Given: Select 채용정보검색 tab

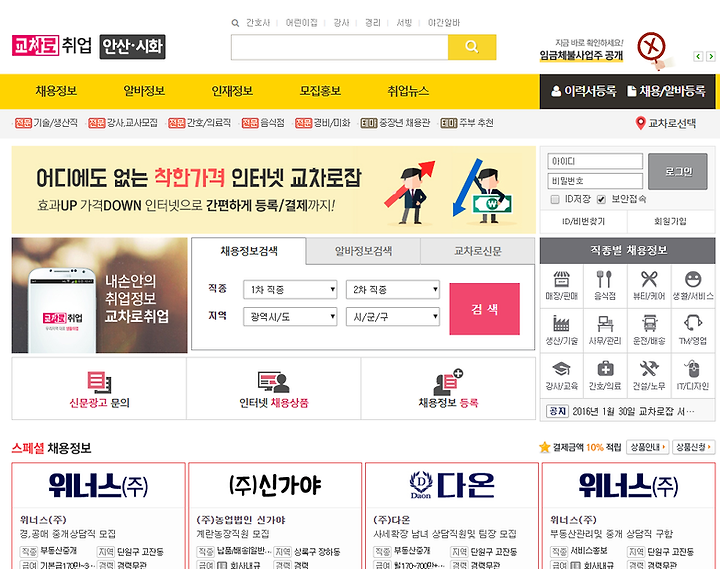Looking at the screenshot, I should pyautogui.click(x=249, y=251).
